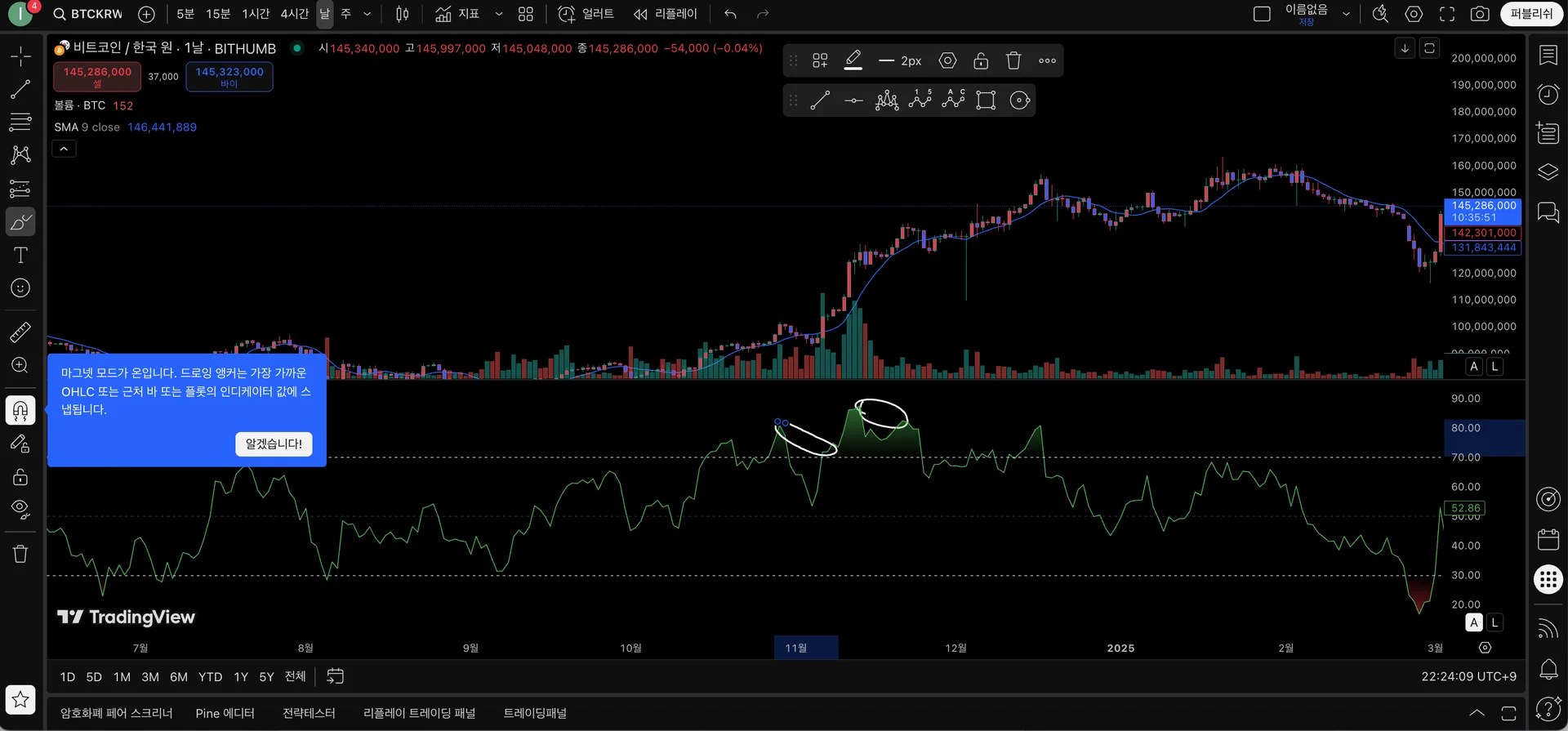Take a chart snapshot with the camera

click(1480, 14)
